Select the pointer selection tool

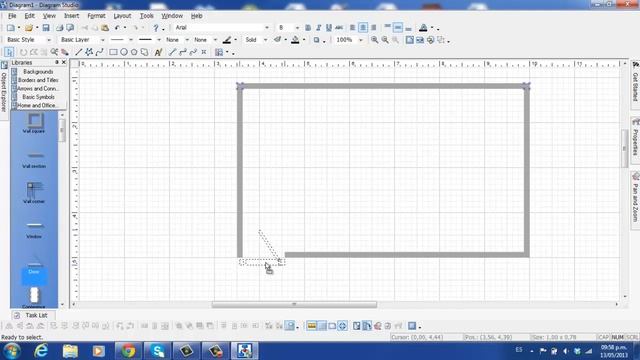[9, 52]
